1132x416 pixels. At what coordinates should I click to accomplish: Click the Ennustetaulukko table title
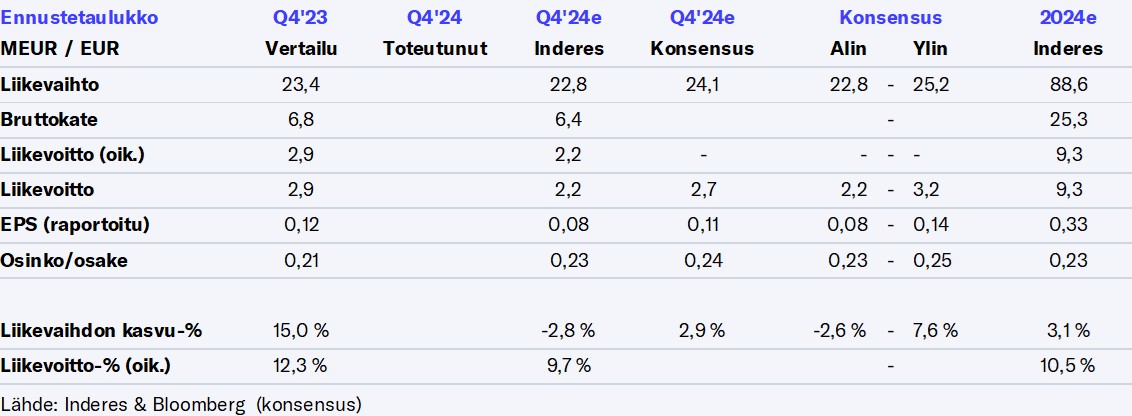pyautogui.click(x=79, y=18)
